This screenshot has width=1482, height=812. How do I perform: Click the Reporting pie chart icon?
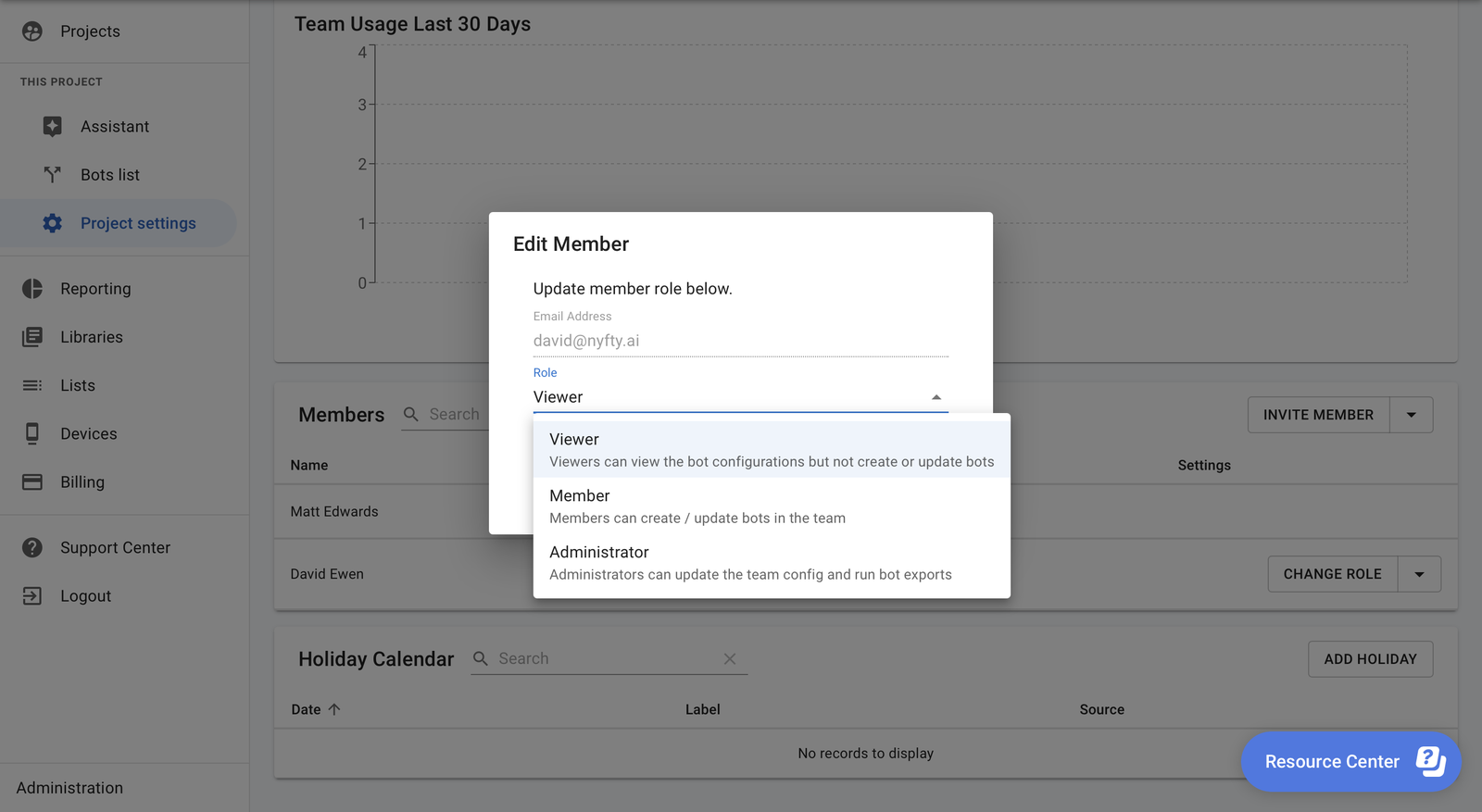coord(32,289)
